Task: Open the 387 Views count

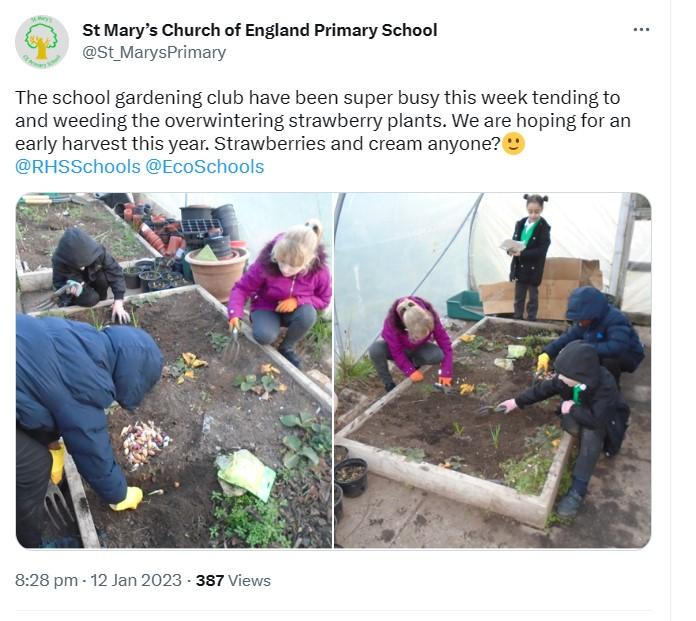Action: coord(233,580)
